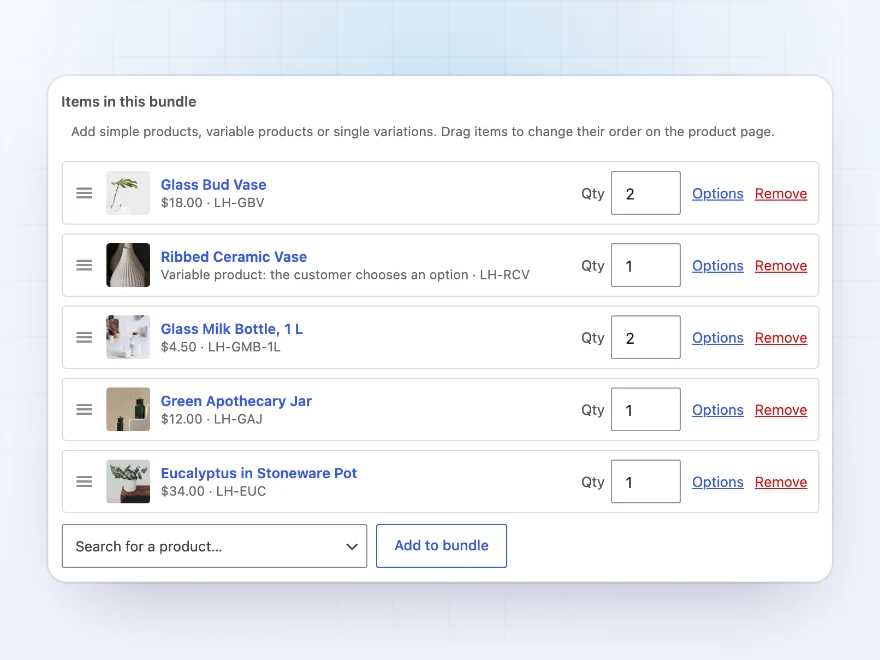Remove Eucalyptus in Stoneware Pot from bundle

(x=781, y=482)
